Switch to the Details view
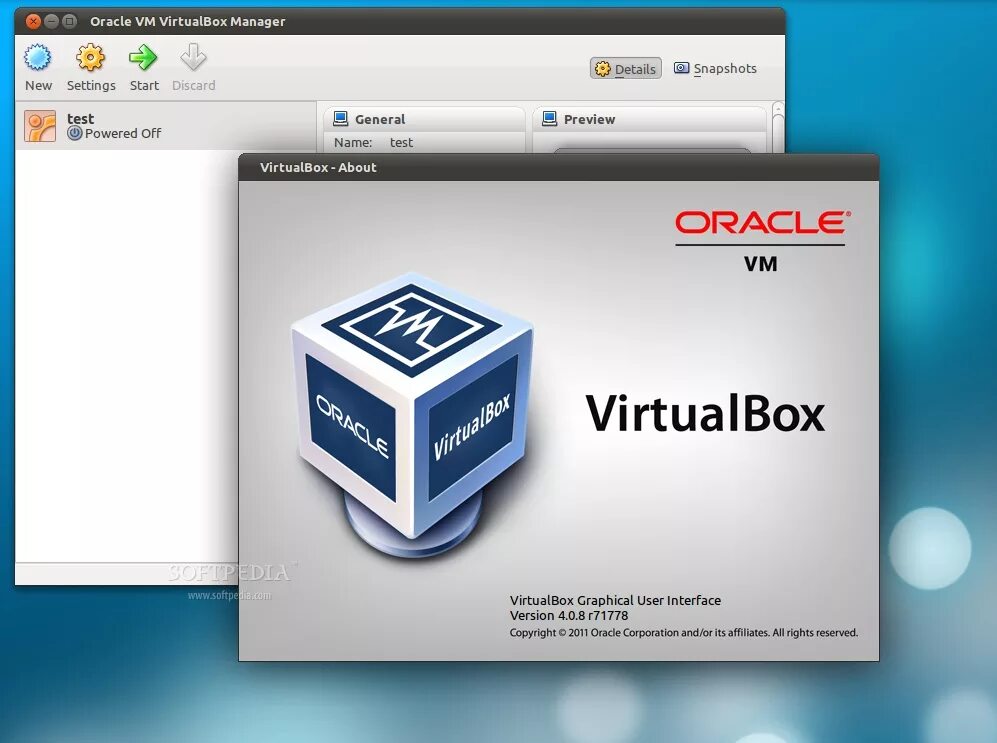997x743 pixels. coord(626,69)
